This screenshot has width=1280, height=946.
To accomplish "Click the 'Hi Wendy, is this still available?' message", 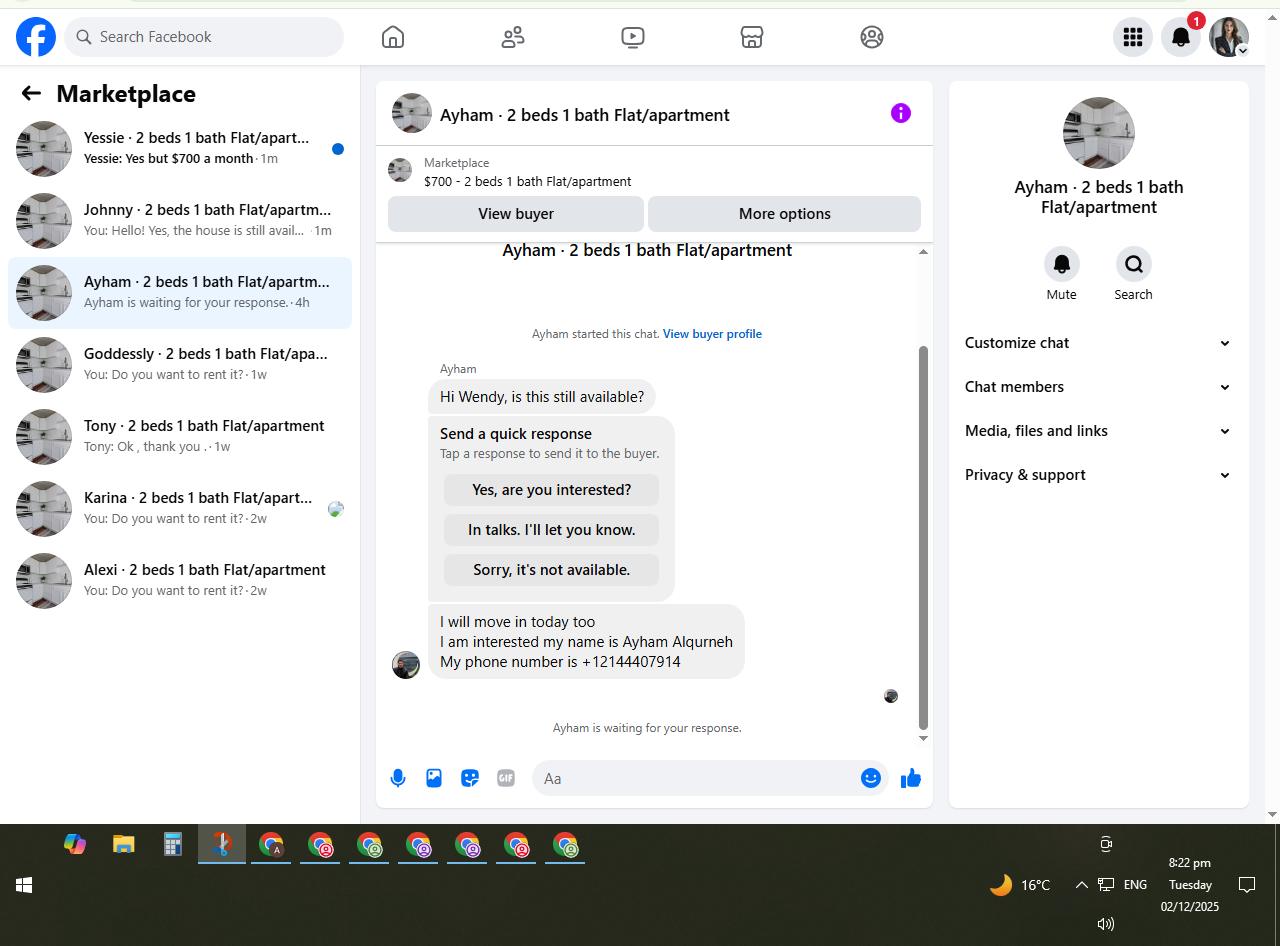I will click(x=542, y=397).
